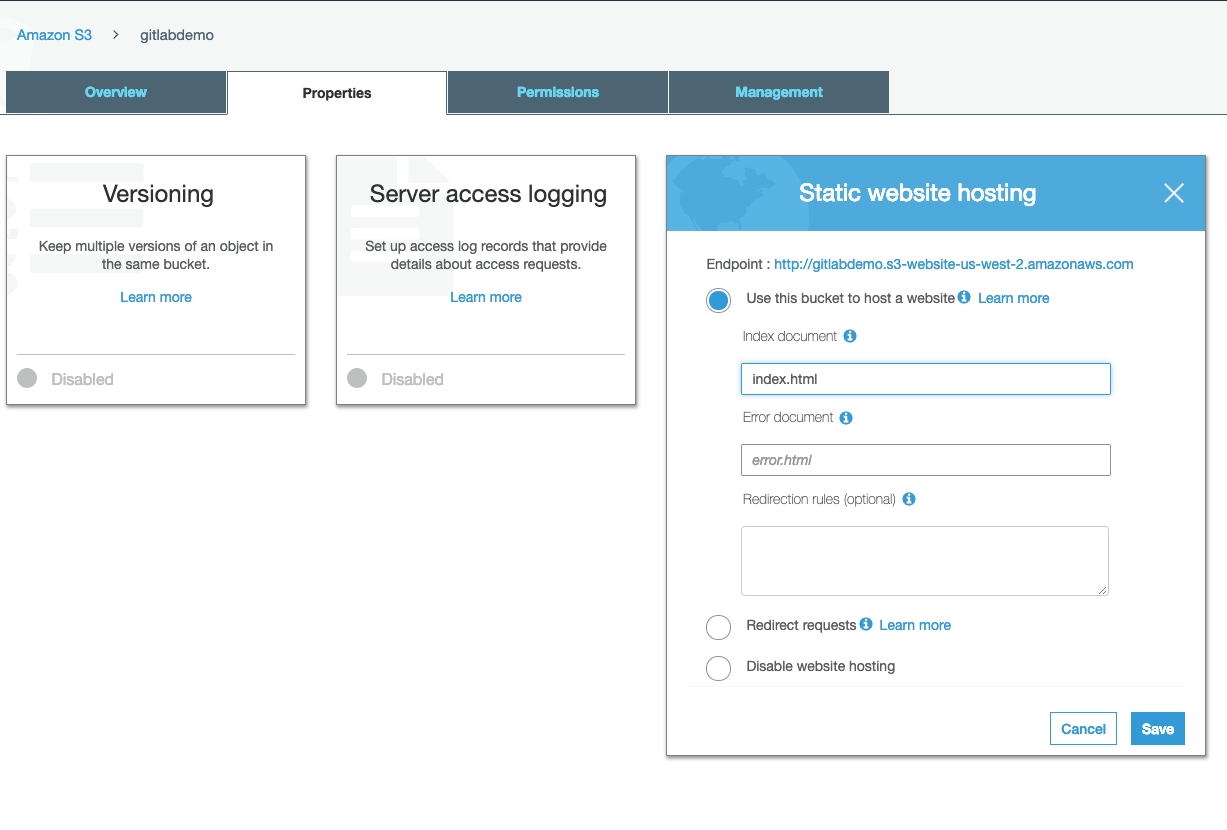
Task: Choose Disable website hosting option
Action: click(x=719, y=668)
